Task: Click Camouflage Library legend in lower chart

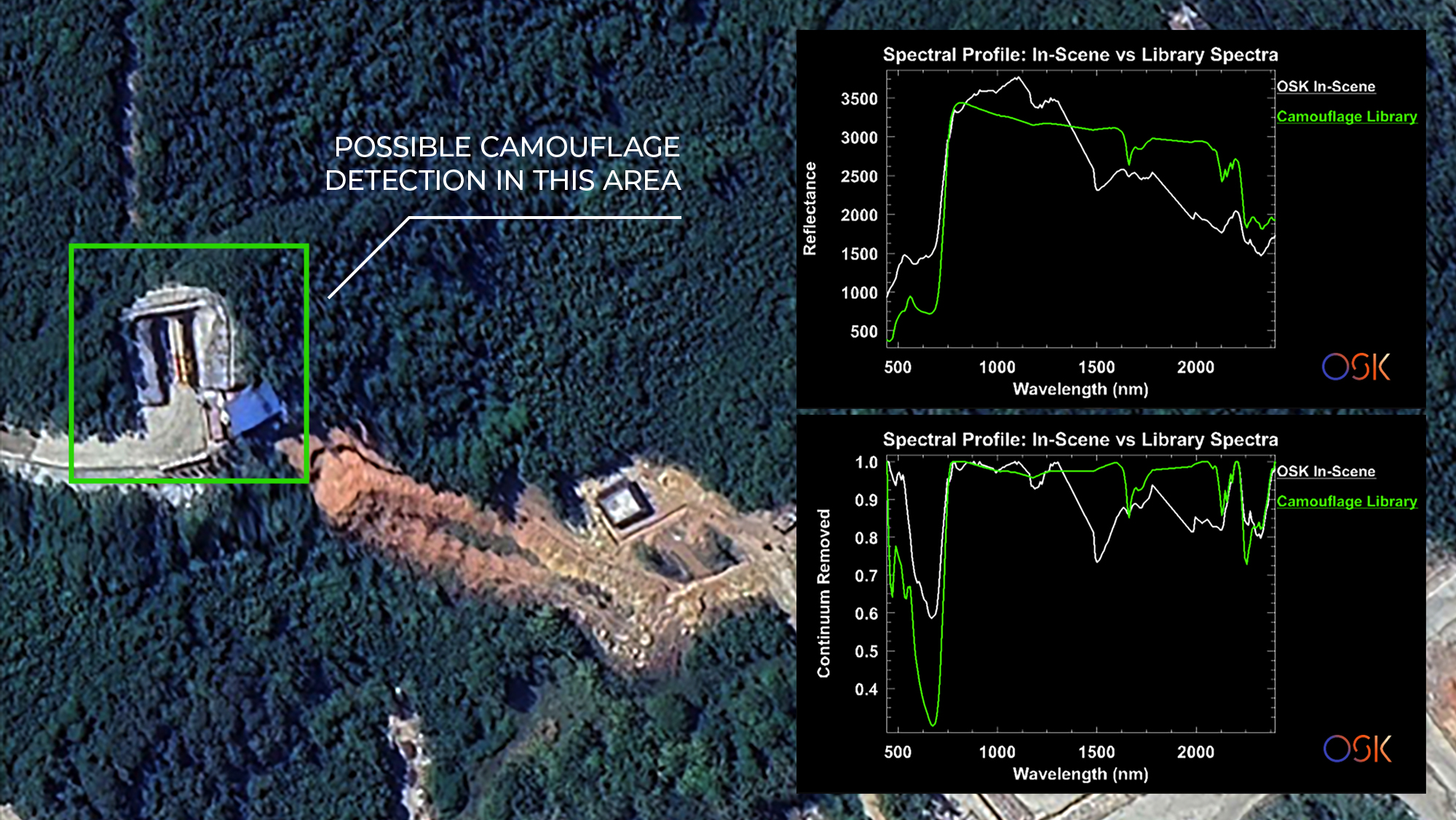Action: (1346, 501)
